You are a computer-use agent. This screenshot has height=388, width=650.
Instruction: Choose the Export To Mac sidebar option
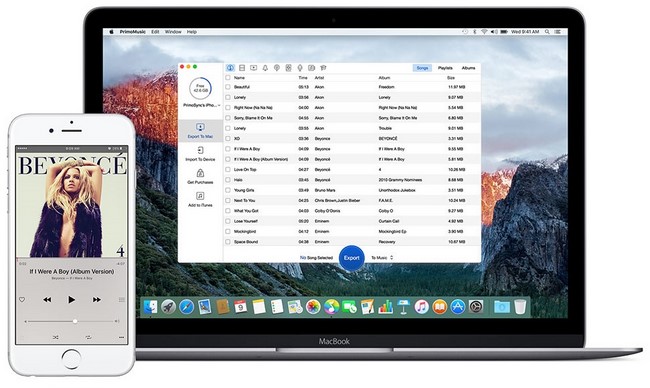(200, 131)
